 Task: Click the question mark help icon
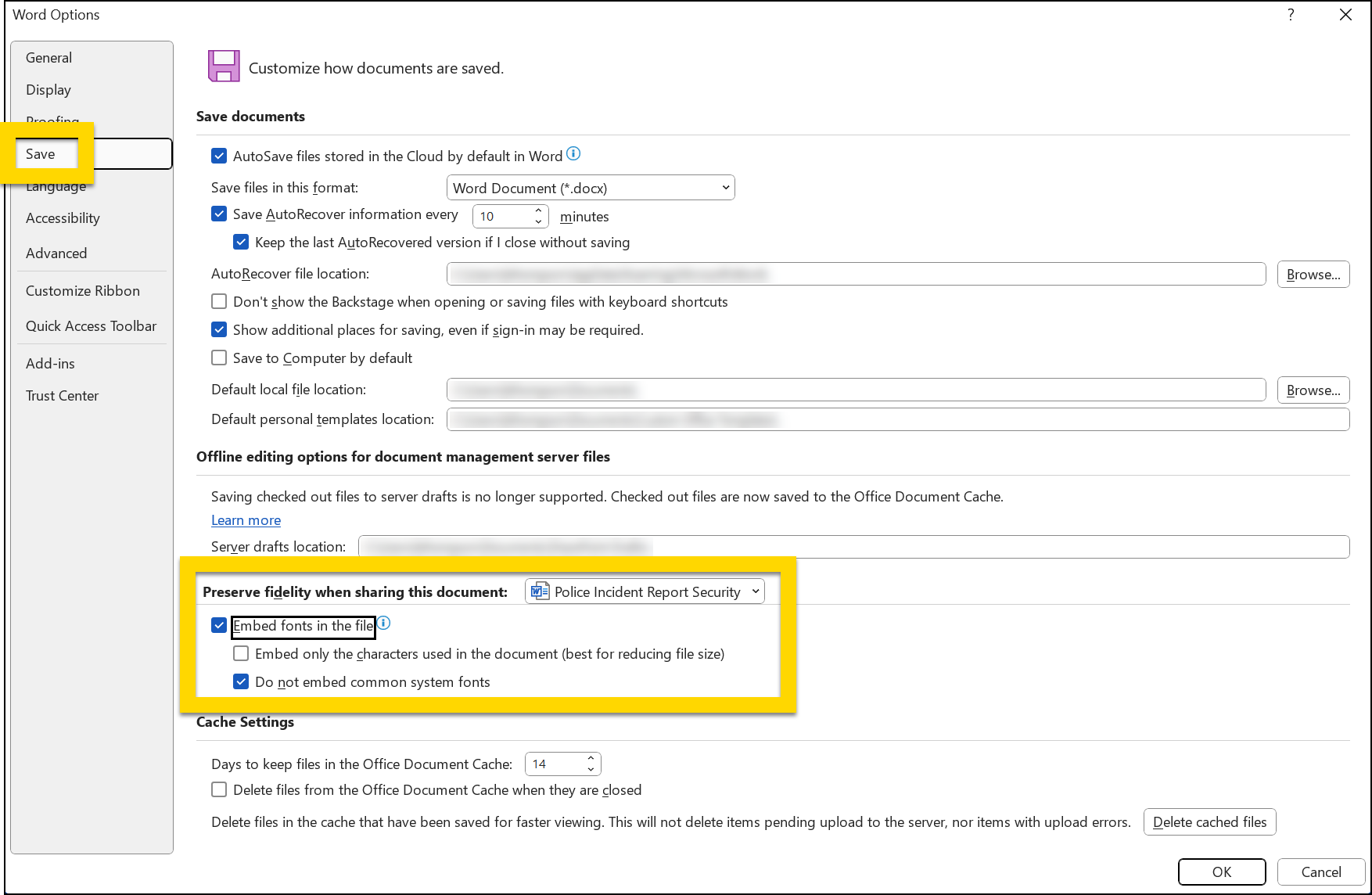tap(1291, 14)
